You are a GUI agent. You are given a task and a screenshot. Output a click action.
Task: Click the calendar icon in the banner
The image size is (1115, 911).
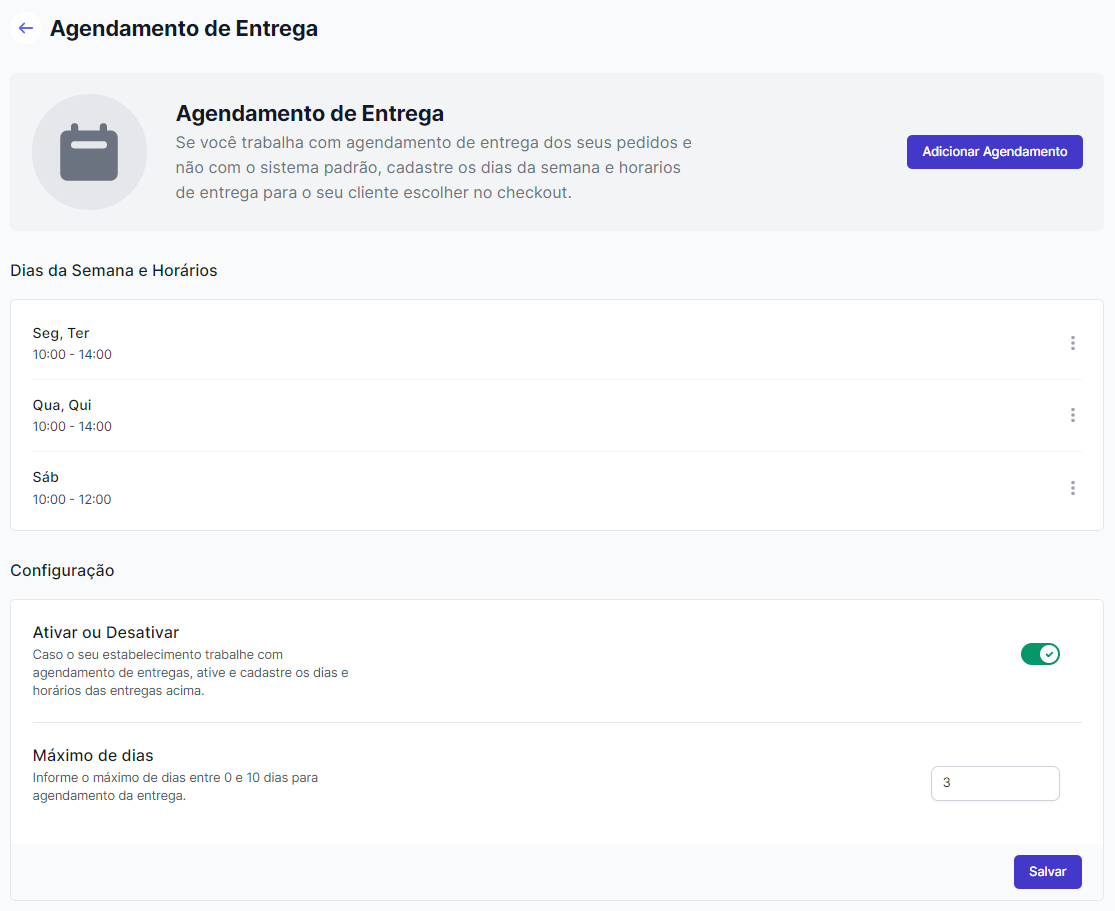coord(89,152)
